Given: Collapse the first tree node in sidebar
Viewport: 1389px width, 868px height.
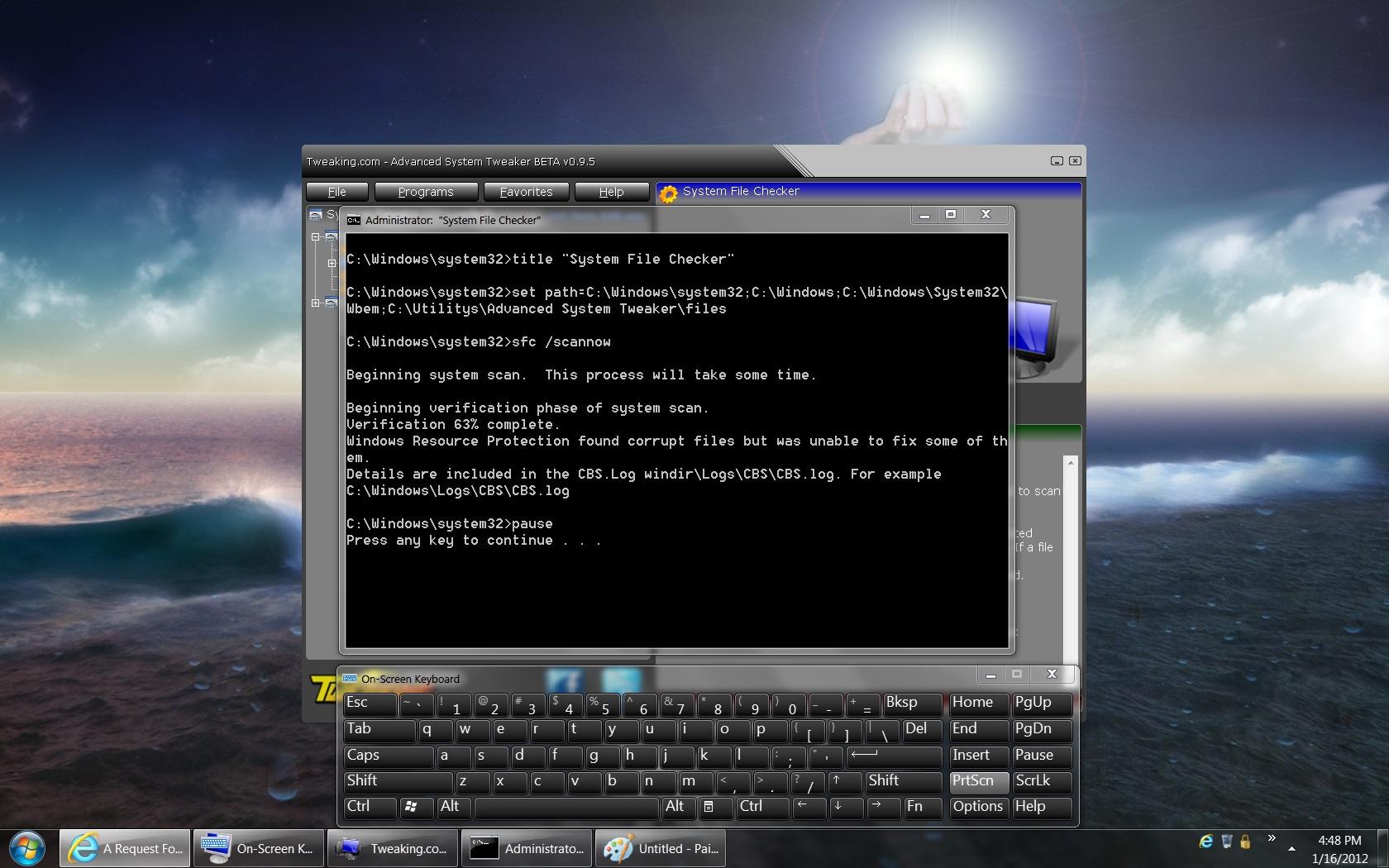Looking at the screenshot, I should coord(316,237).
